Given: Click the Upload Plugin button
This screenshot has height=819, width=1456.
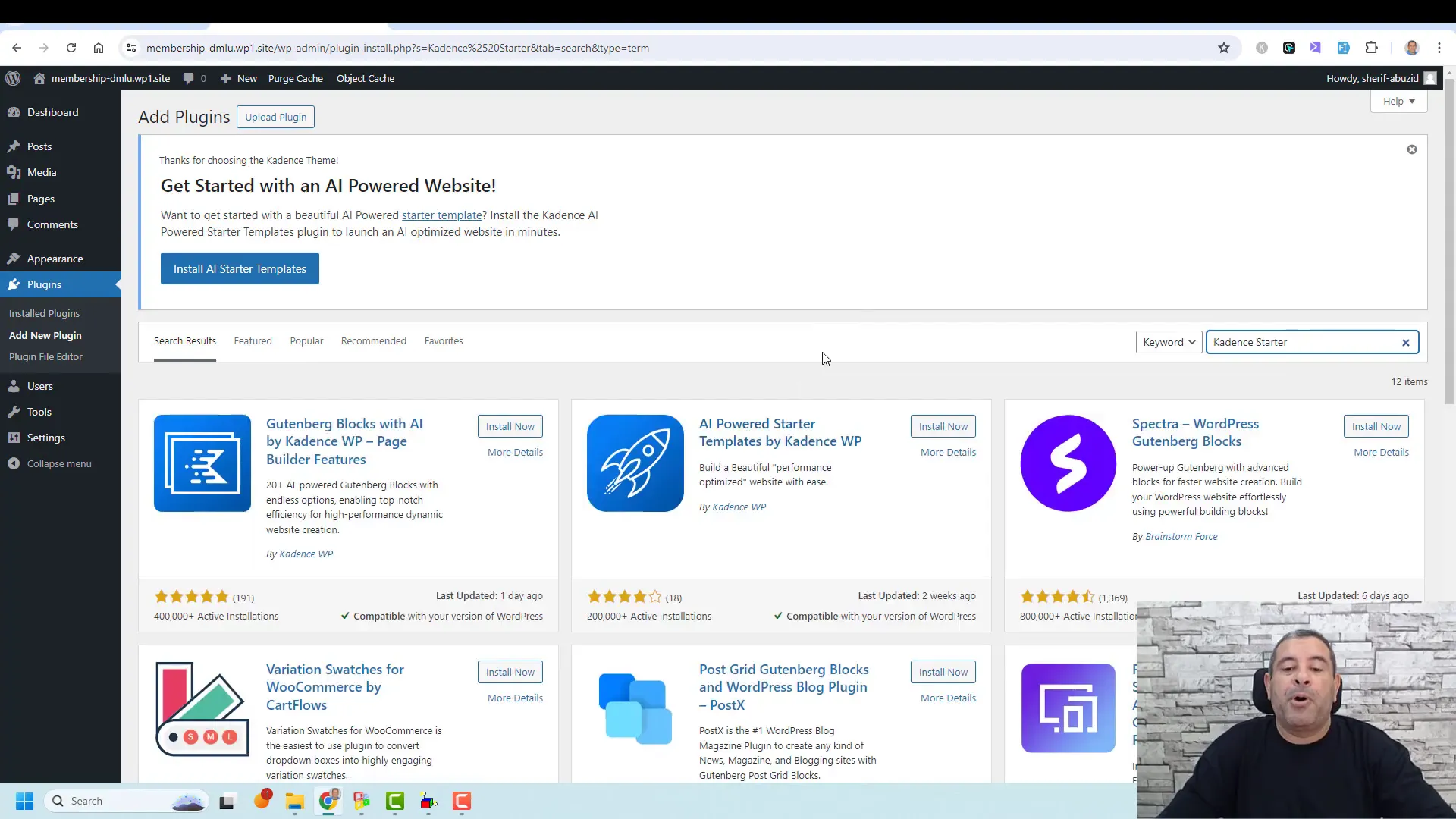Looking at the screenshot, I should pyautogui.click(x=275, y=118).
